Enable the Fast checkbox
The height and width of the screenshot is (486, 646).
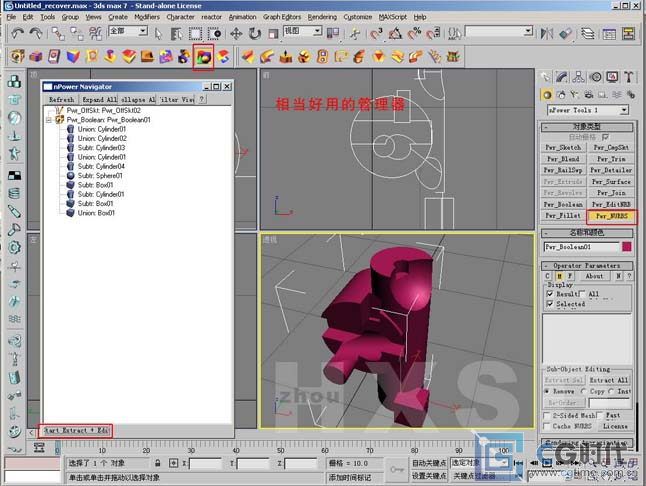click(600, 416)
